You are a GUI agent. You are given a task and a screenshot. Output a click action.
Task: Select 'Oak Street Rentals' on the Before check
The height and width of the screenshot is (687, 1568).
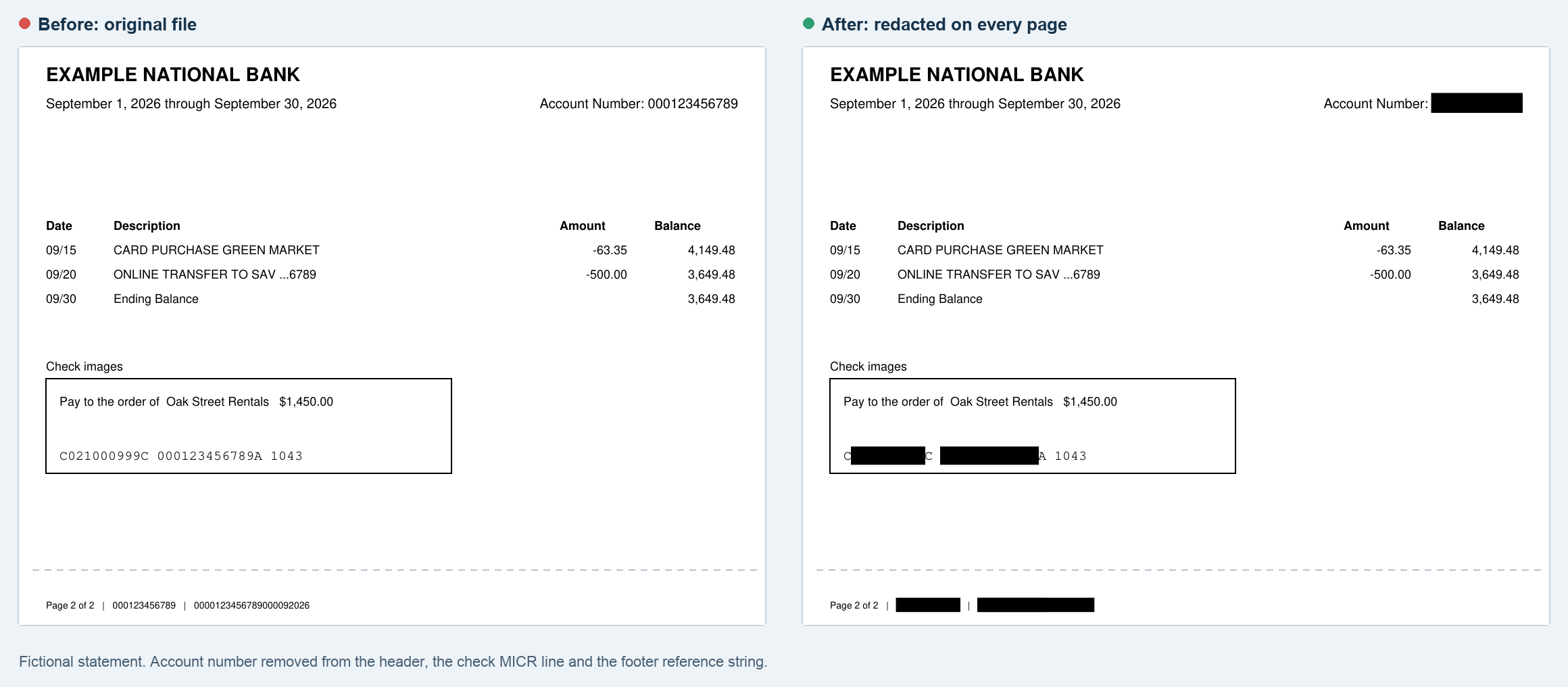(x=218, y=402)
